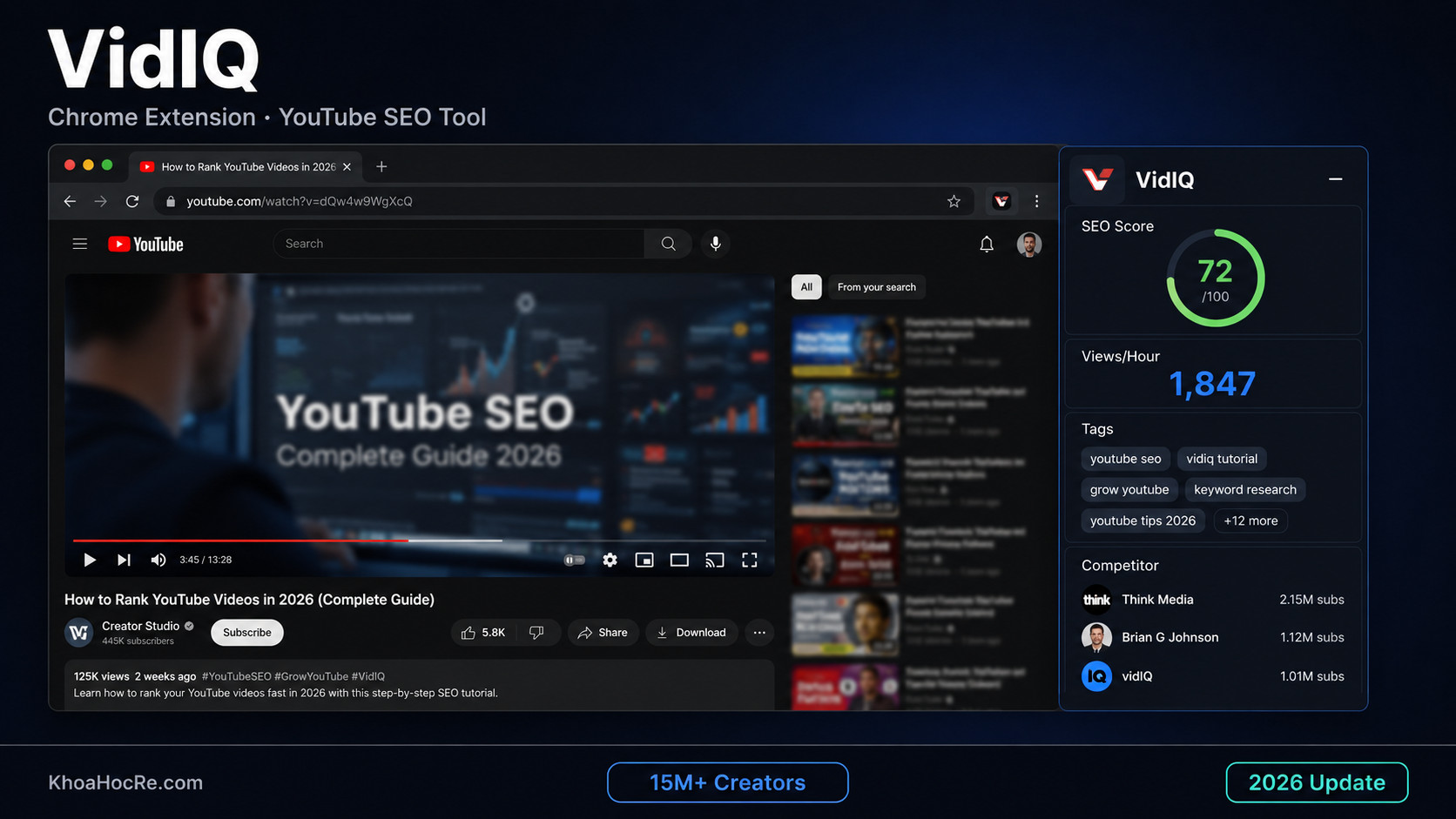Select the vidiq tutorial tag
This screenshot has height=819, width=1456.
1222,459
